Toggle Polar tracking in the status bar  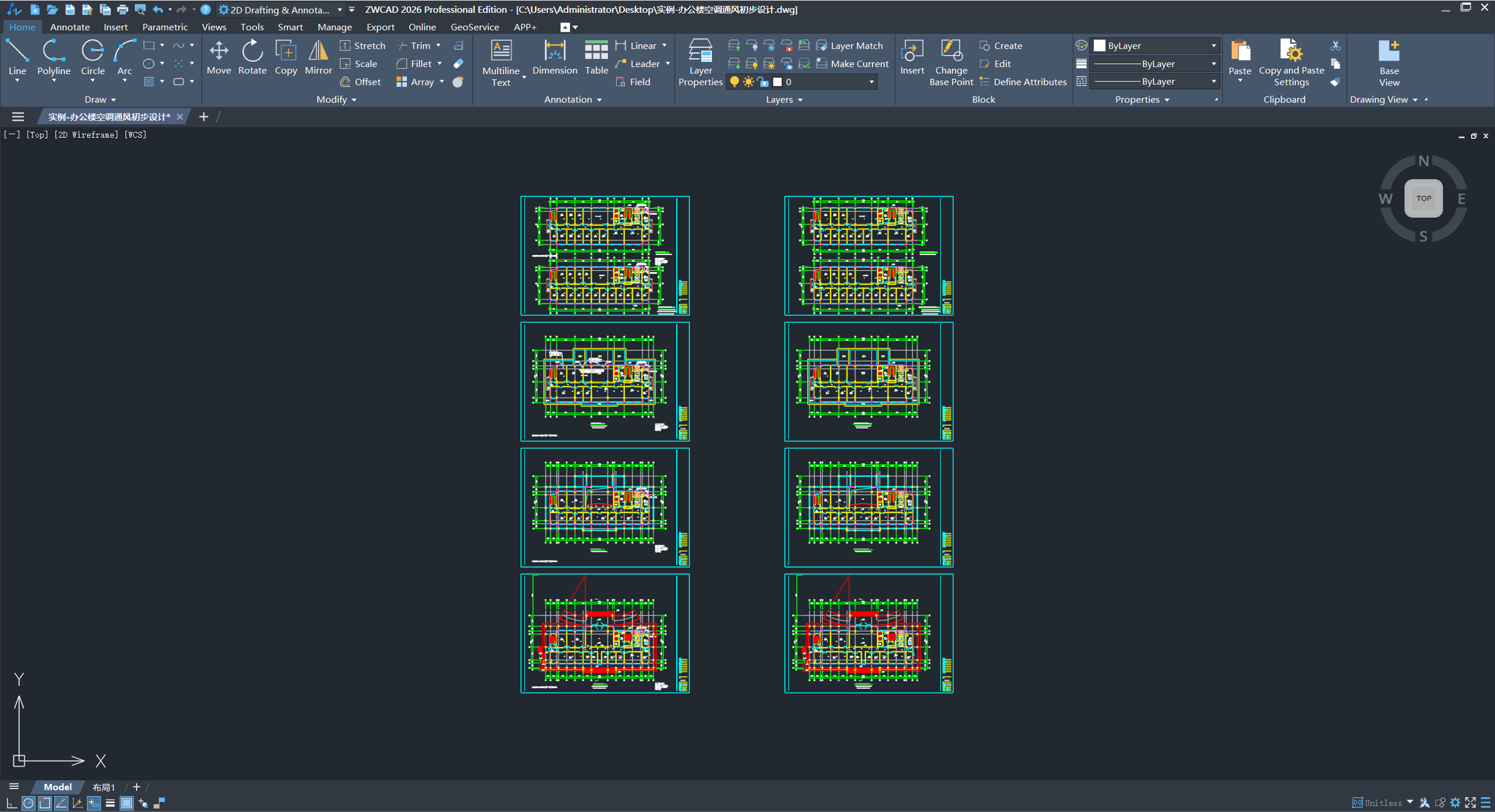click(28, 803)
